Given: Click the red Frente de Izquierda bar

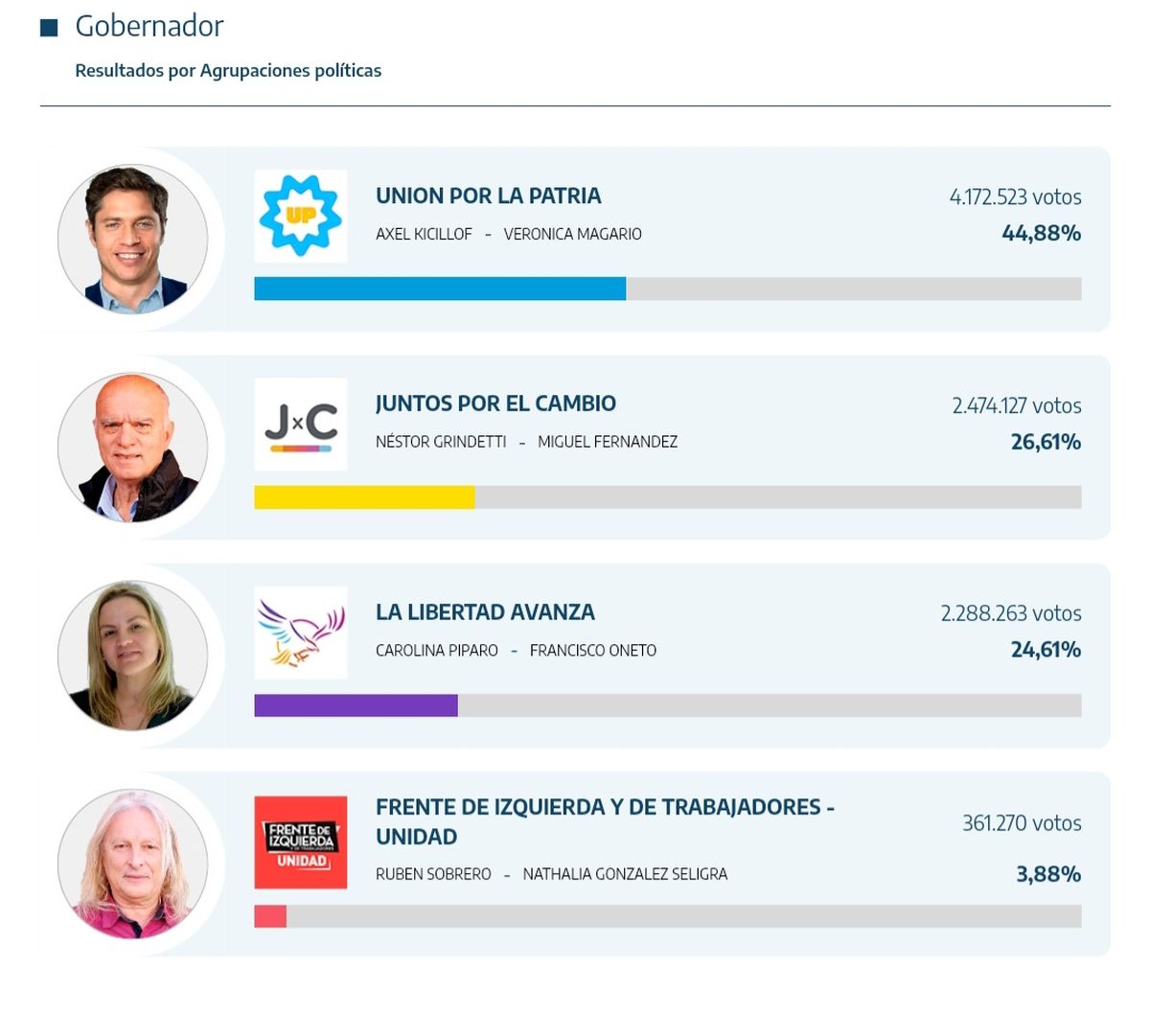Looking at the screenshot, I should (270, 916).
